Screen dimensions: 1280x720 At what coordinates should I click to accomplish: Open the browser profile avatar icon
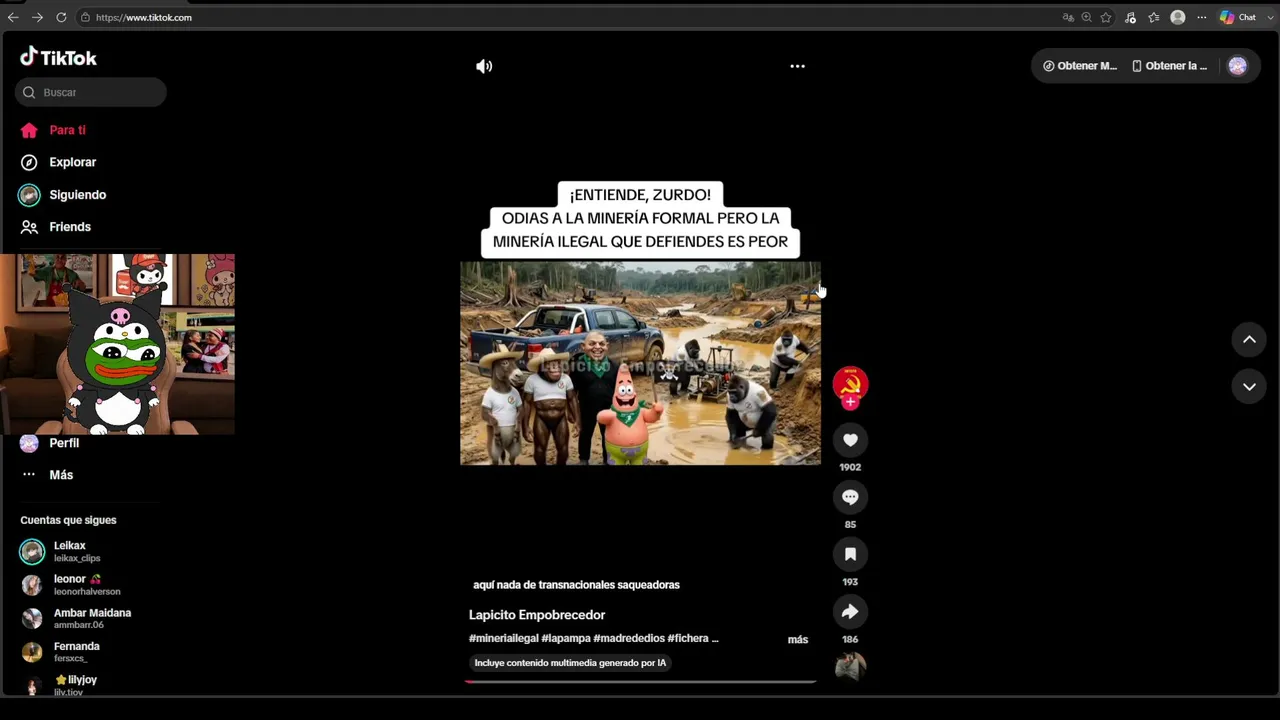point(1178,17)
